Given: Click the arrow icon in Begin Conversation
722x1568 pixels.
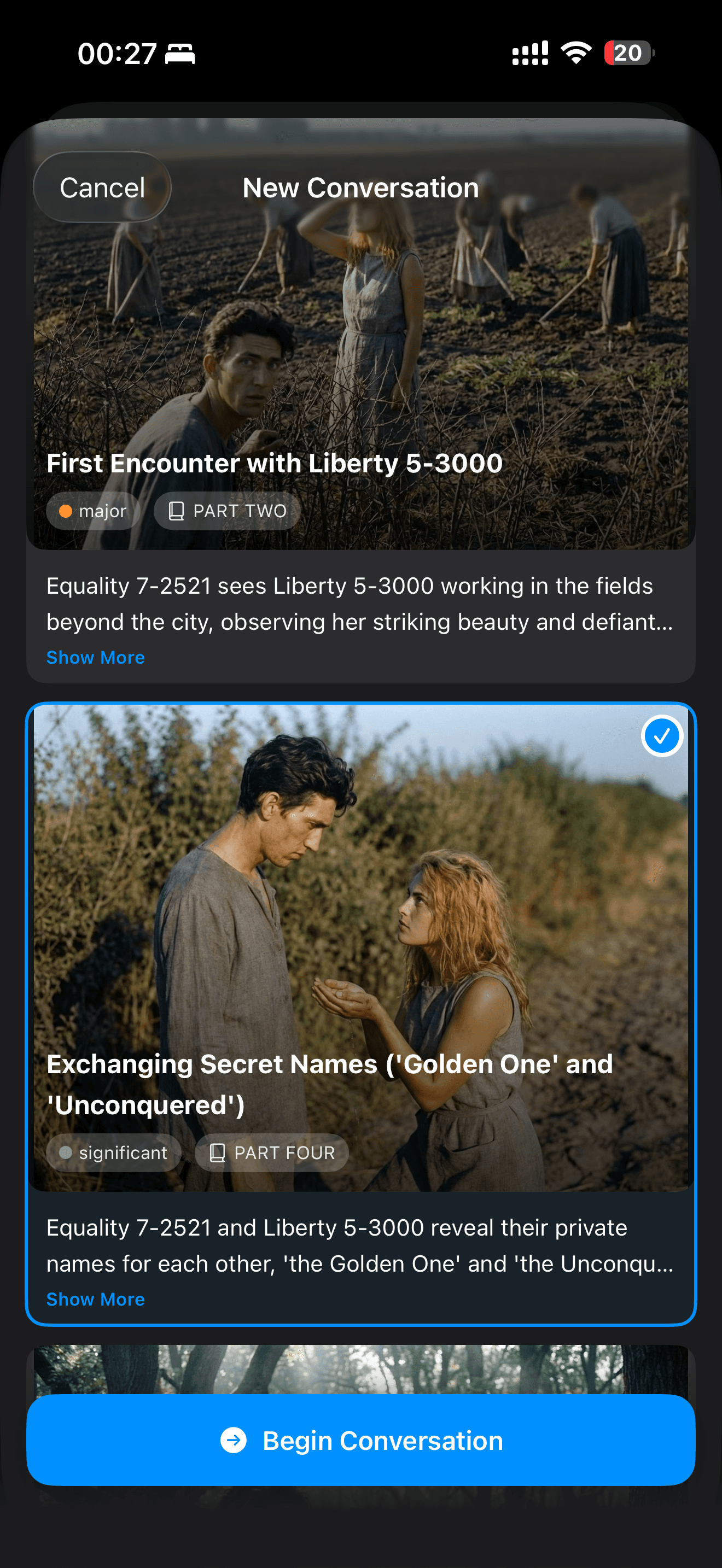Looking at the screenshot, I should 233,1440.
